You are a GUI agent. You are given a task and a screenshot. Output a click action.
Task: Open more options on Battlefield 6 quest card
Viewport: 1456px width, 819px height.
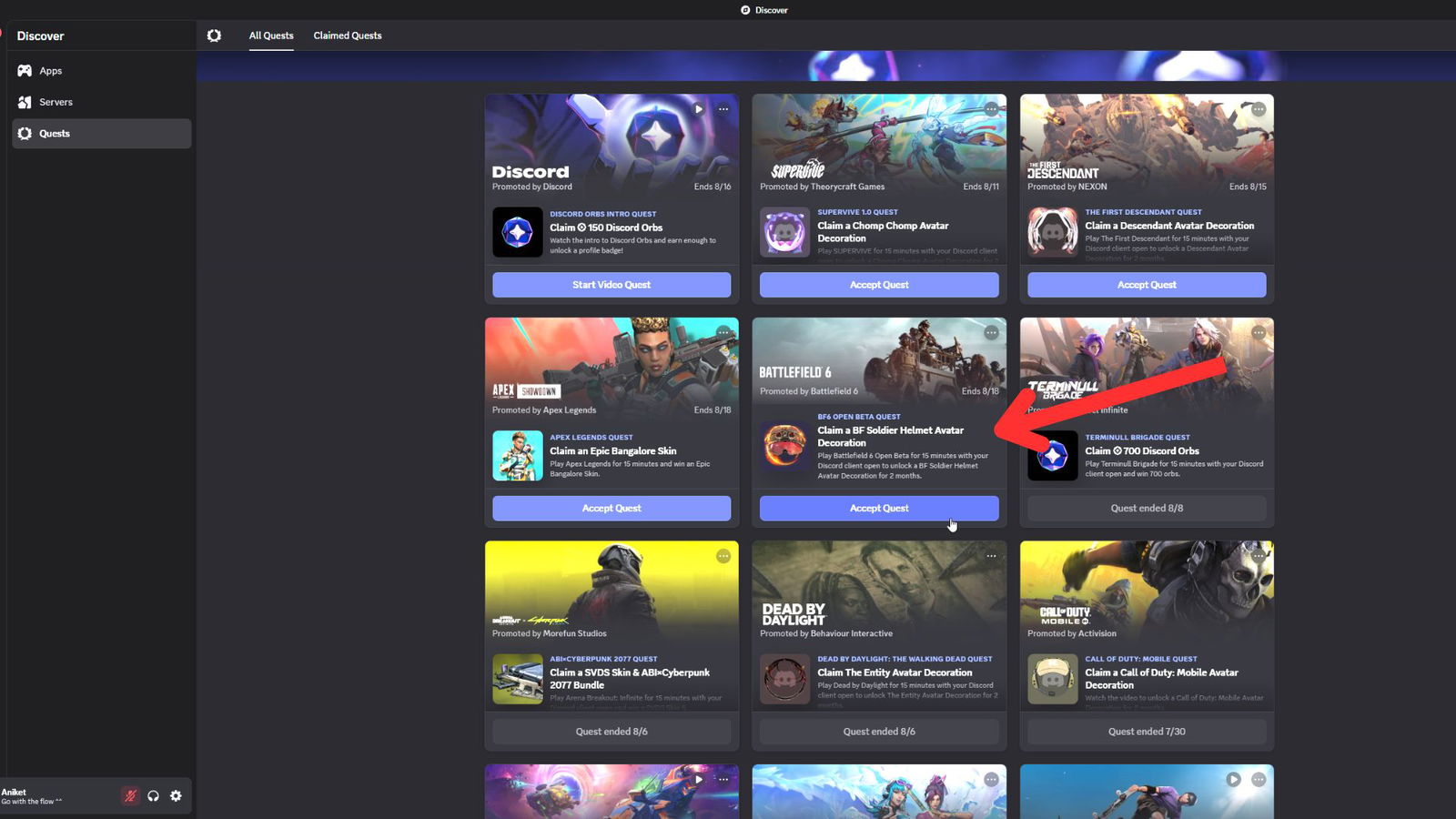click(x=991, y=333)
